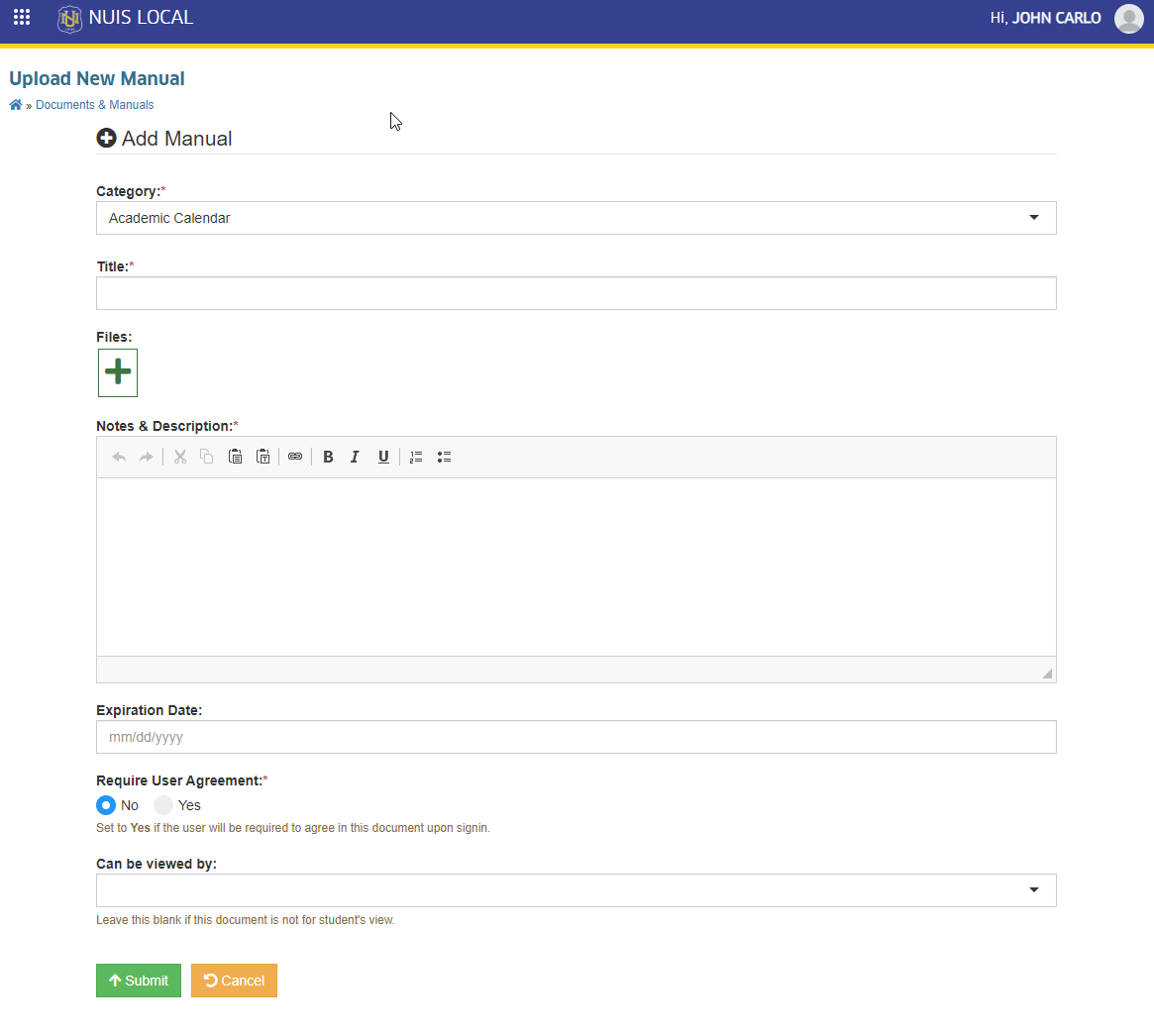1154x1036 pixels.
Task: Click inside the Notes & Description editor
Action: pos(577,567)
